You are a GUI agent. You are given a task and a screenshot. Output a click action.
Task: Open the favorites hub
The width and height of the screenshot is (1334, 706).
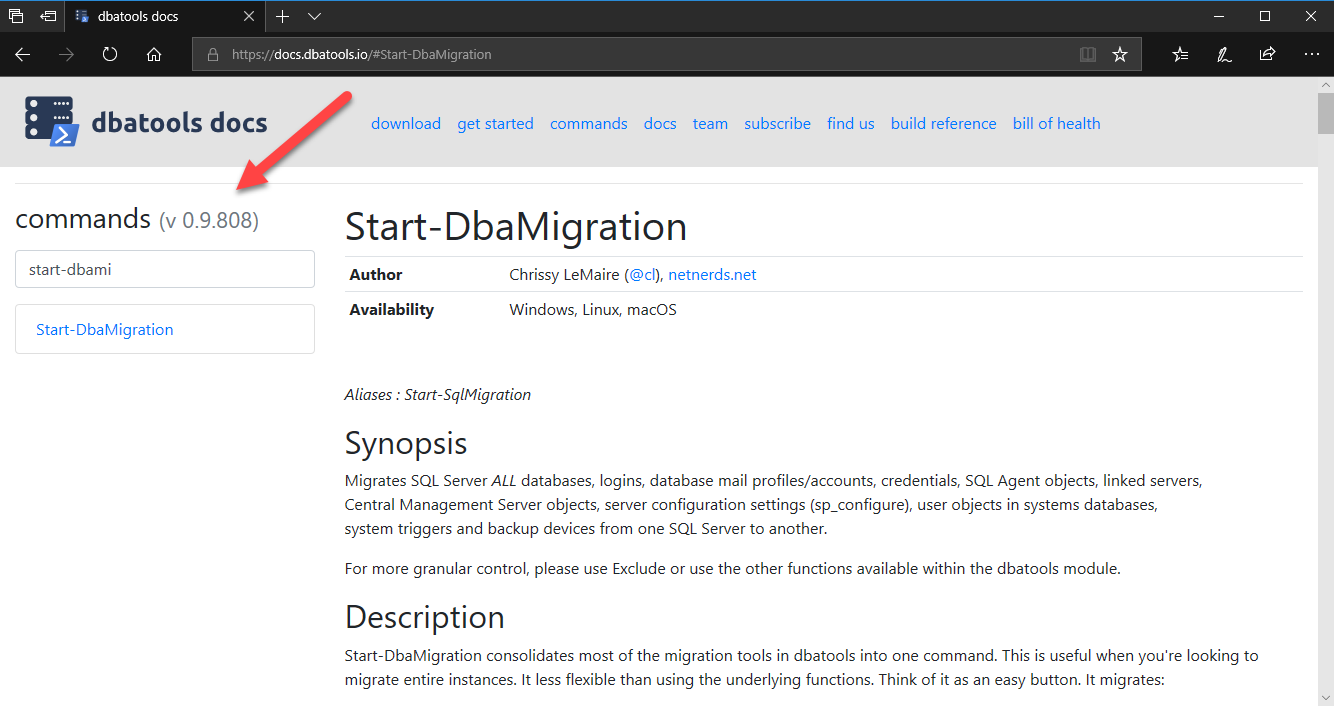click(1180, 54)
